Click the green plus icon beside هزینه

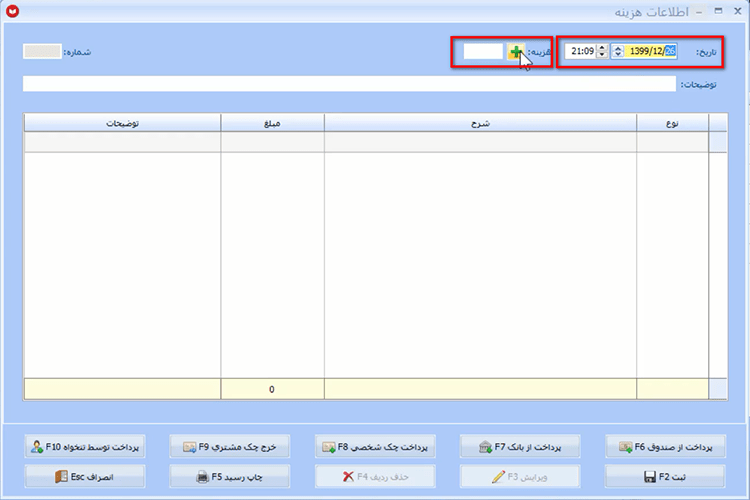[516, 51]
